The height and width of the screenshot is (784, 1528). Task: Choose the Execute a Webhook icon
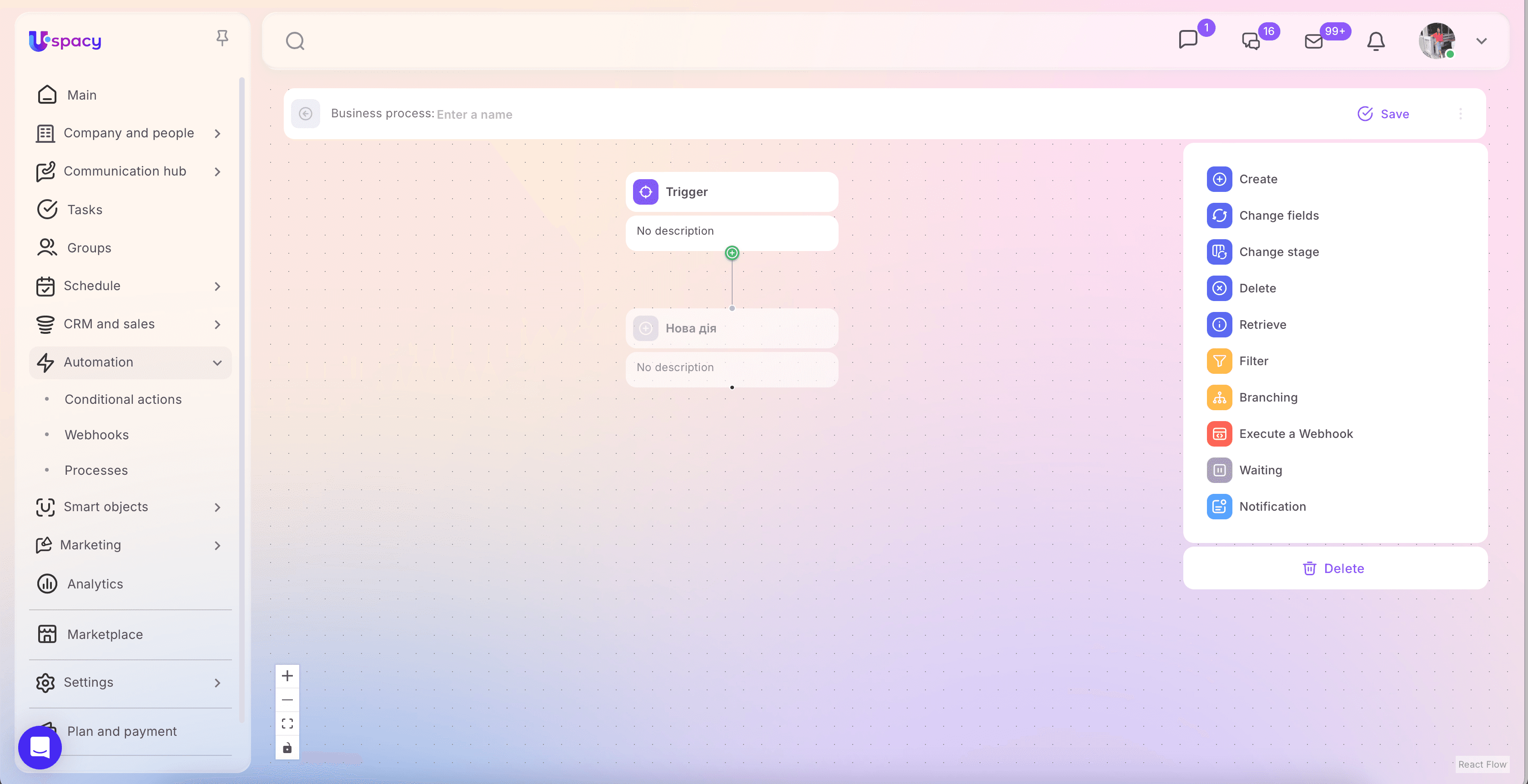pos(1219,434)
